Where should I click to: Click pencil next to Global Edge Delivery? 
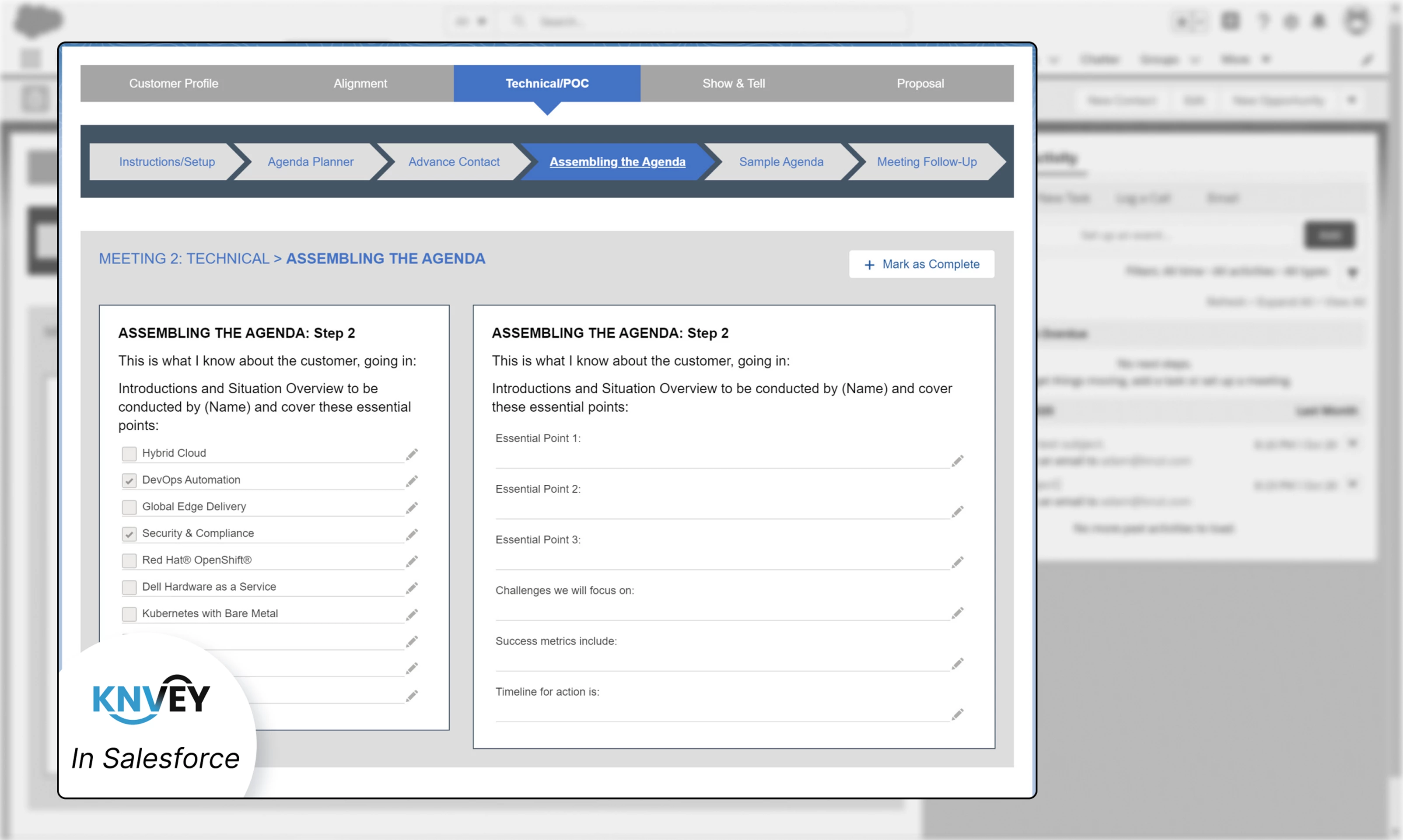pyautogui.click(x=412, y=507)
